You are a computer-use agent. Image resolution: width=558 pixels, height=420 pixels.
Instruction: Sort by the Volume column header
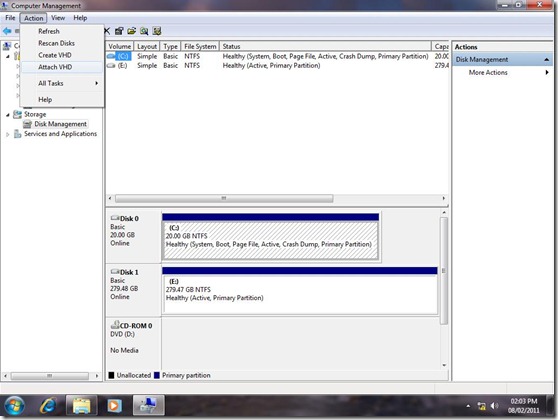[120, 46]
